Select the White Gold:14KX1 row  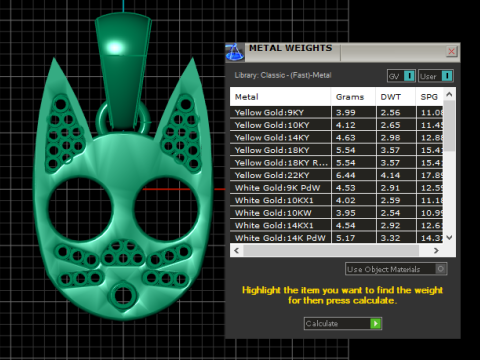pyautogui.click(x=337, y=225)
